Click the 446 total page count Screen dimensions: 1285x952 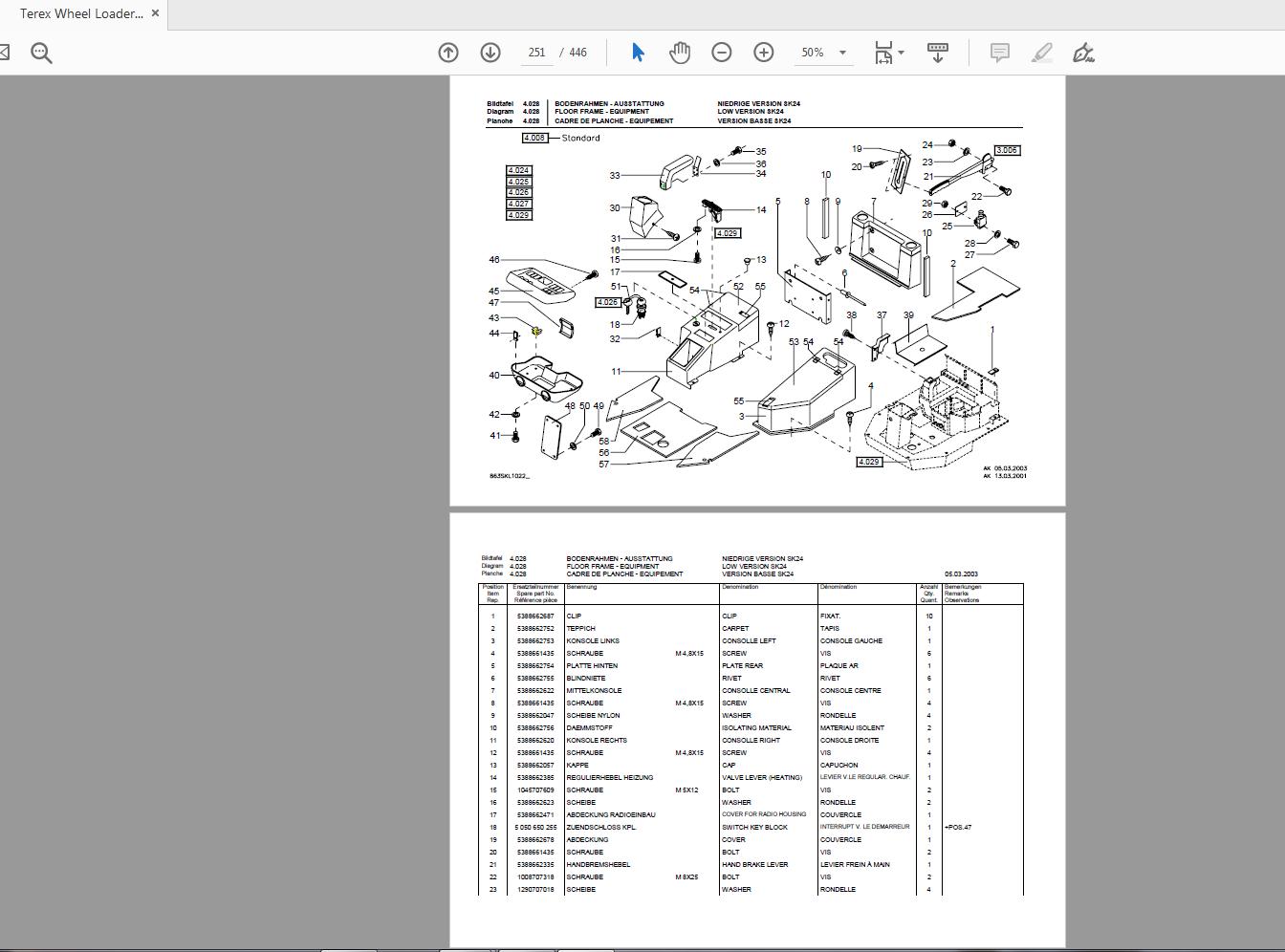[x=577, y=53]
